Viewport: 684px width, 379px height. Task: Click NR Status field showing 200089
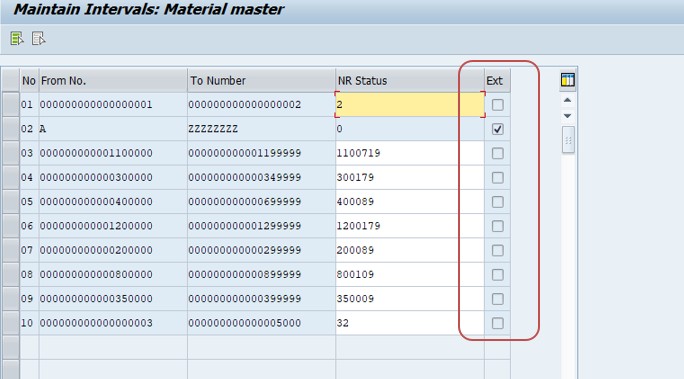click(410, 250)
